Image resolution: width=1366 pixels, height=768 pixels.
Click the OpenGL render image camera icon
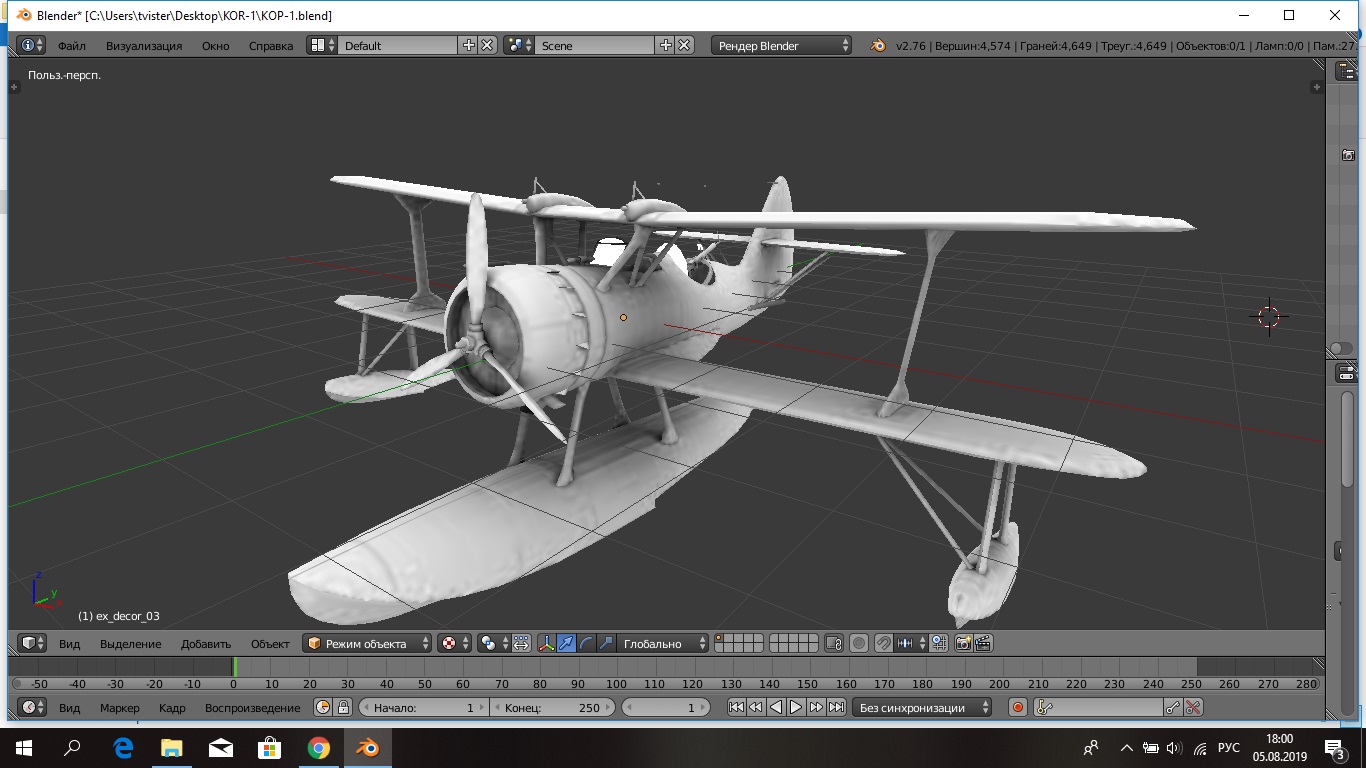click(x=964, y=644)
